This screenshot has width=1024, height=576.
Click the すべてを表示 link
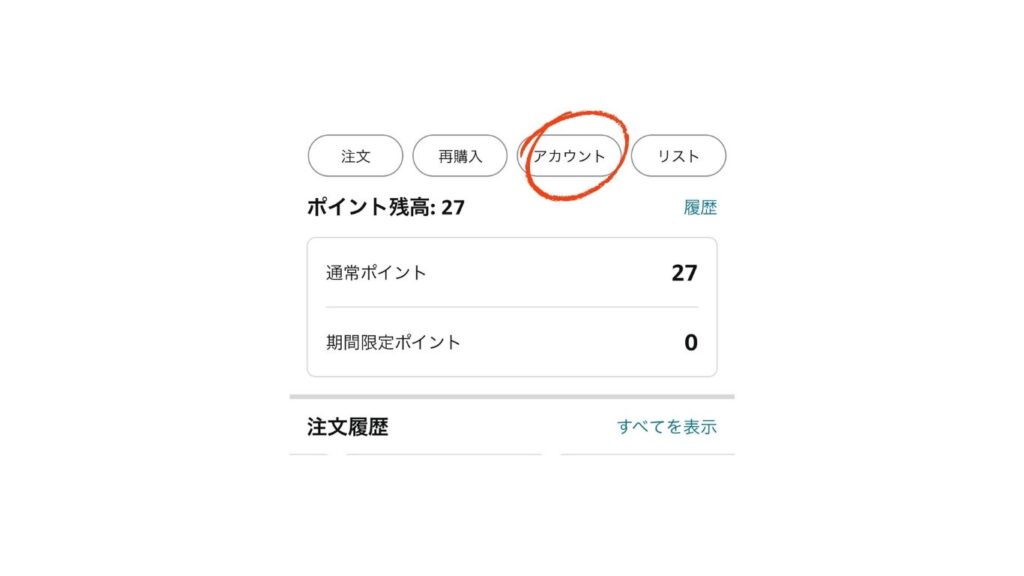(x=667, y=427)
